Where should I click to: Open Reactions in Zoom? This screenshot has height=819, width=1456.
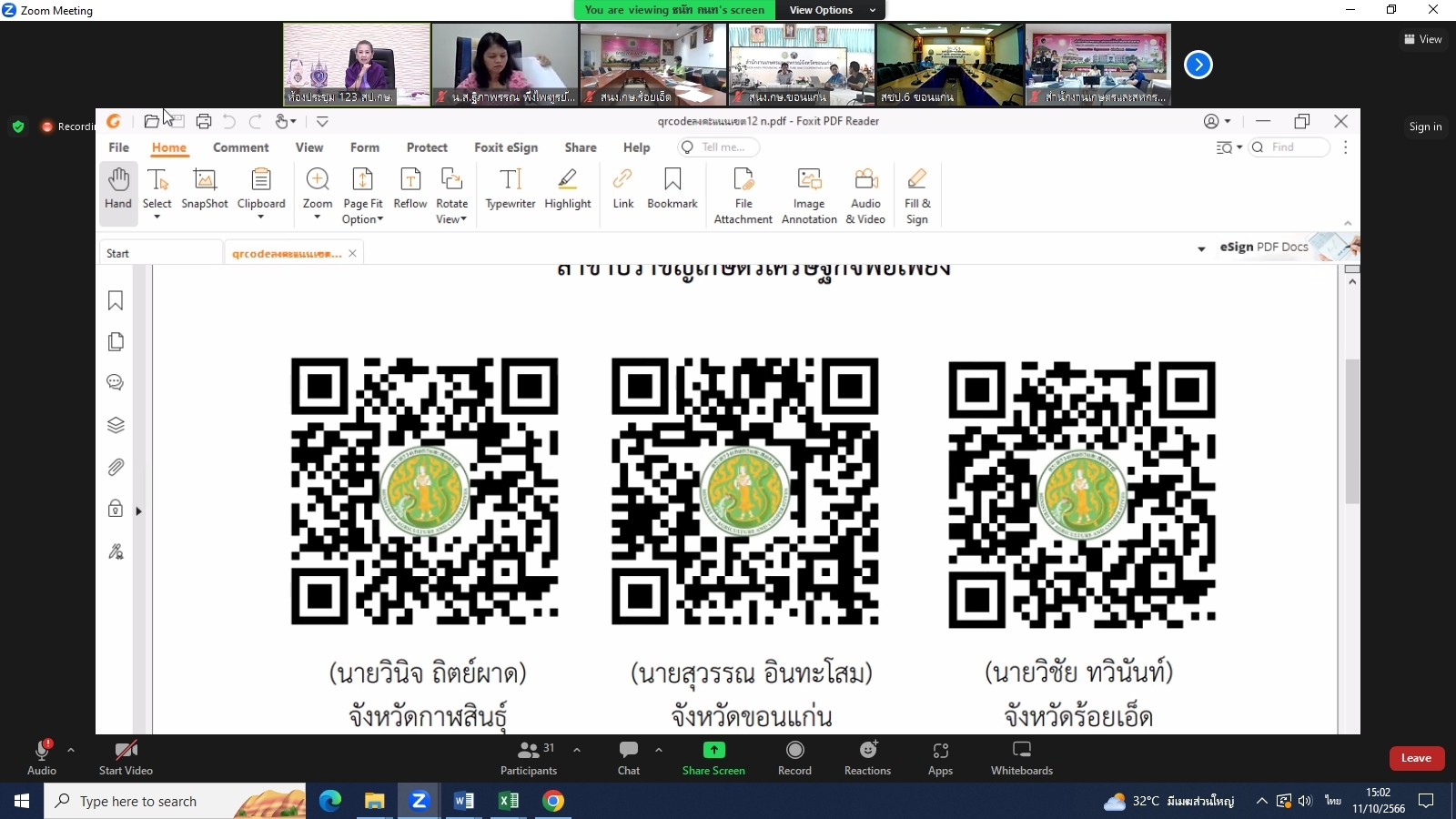click(867, 757)
